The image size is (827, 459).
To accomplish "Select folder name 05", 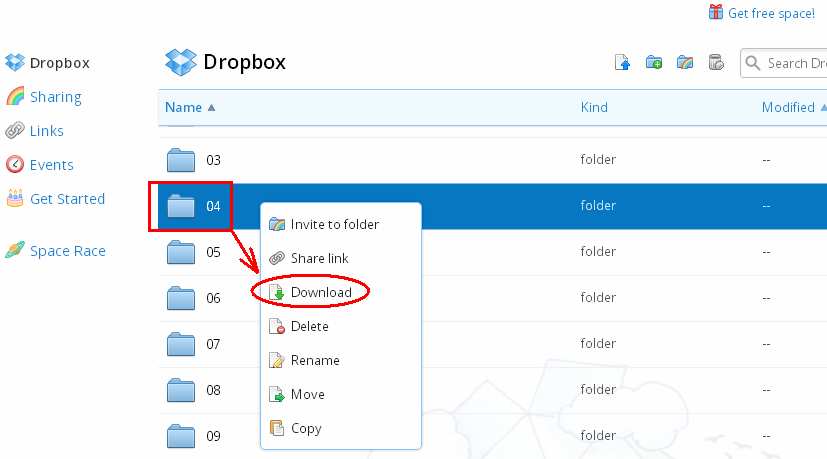I will click(x=213, y=252).
